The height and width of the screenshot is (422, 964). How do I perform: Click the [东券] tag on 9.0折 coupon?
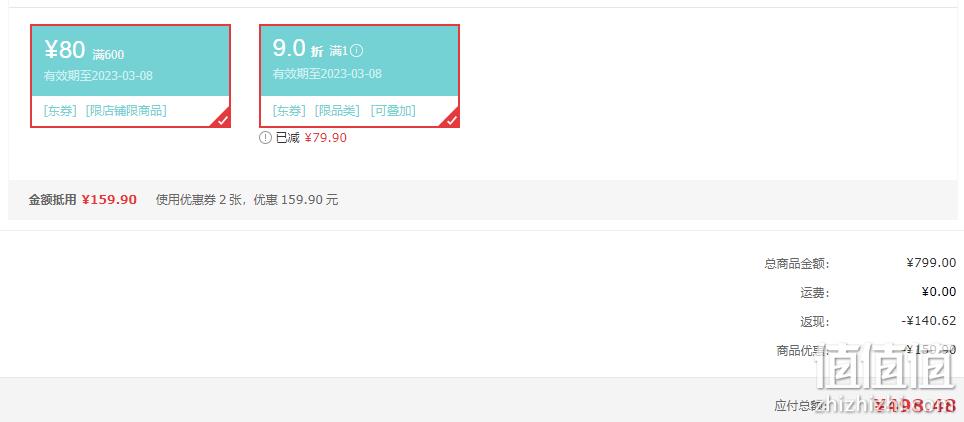(289, 111)
